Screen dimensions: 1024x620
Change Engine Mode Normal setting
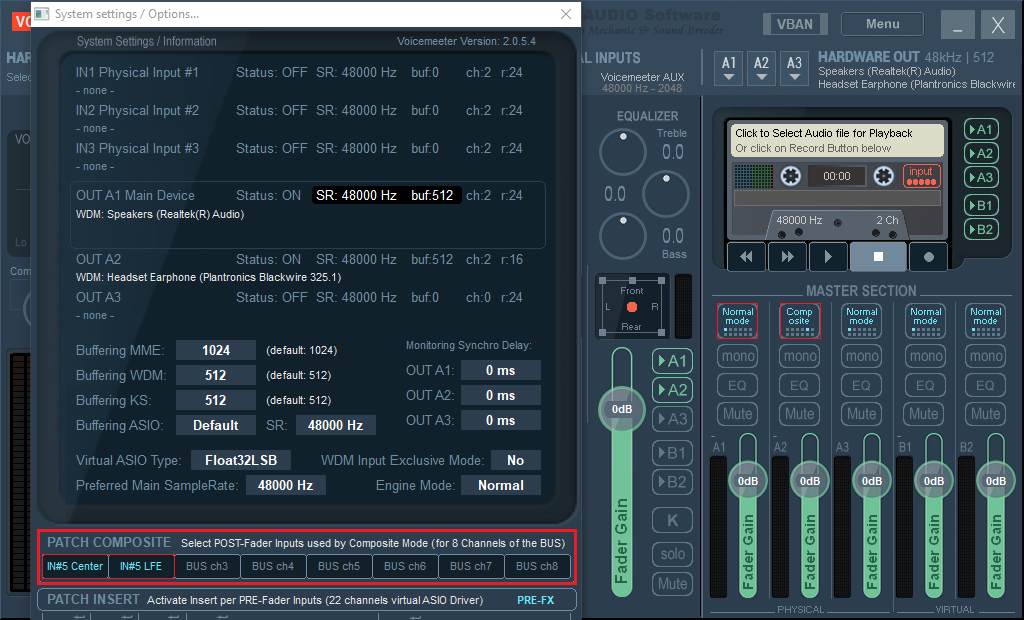click(x=500, y=485)
